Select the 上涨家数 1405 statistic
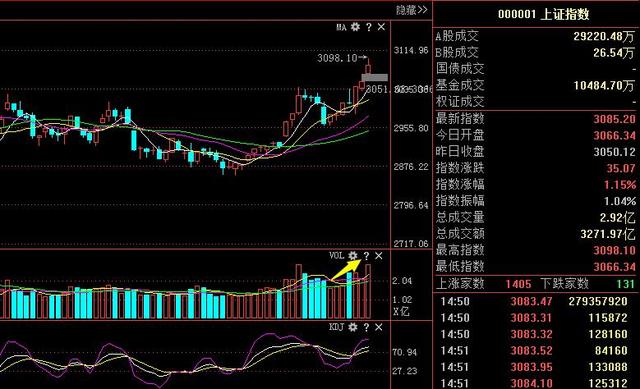Viewport: 640px width, 389px height. click(483, 283)
